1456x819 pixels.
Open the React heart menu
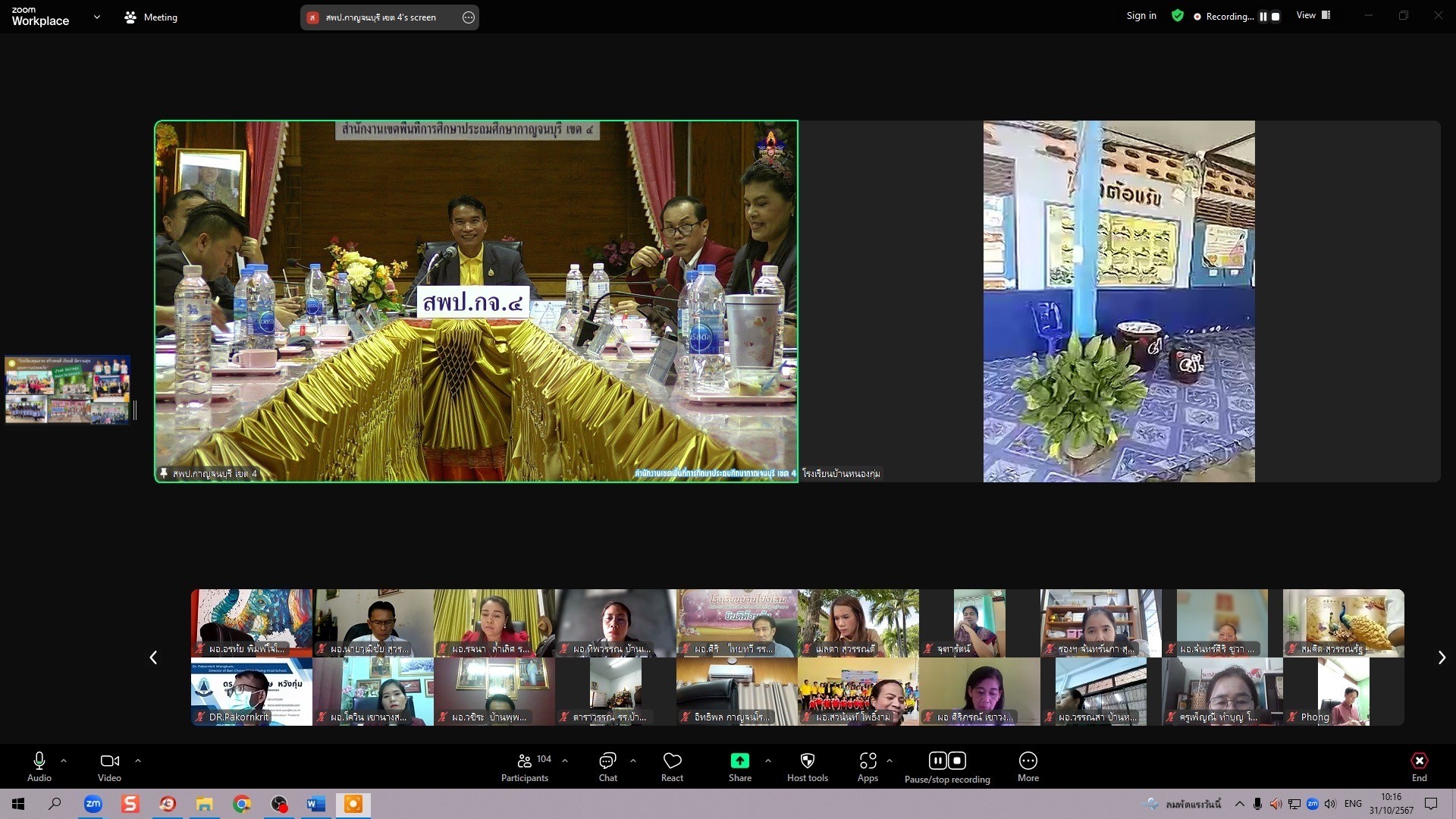tap(672, 767)
